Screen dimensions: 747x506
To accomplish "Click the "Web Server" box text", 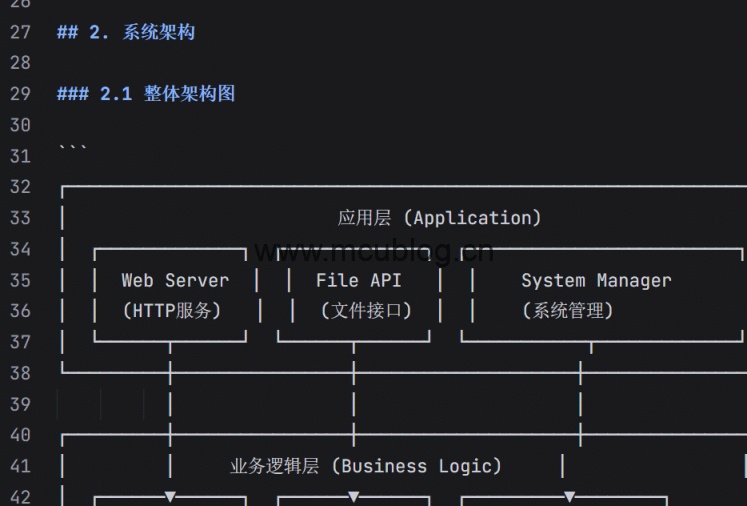I will click(175, 281).
